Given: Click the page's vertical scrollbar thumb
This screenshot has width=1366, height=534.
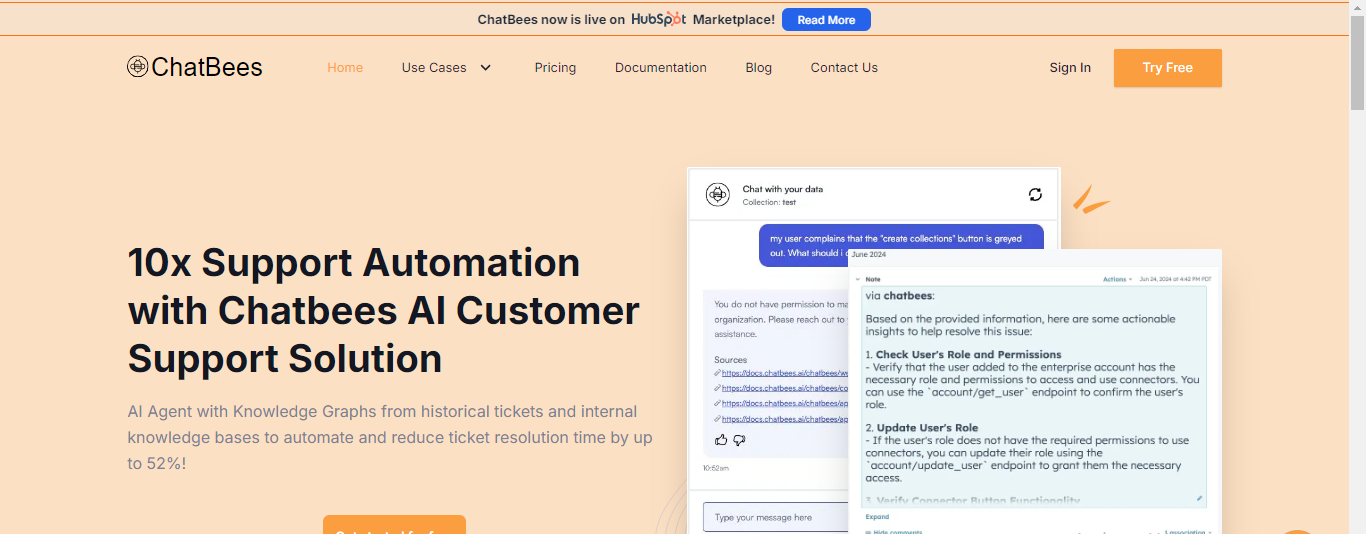Looking at the screenshot, I should point(1357,60).
